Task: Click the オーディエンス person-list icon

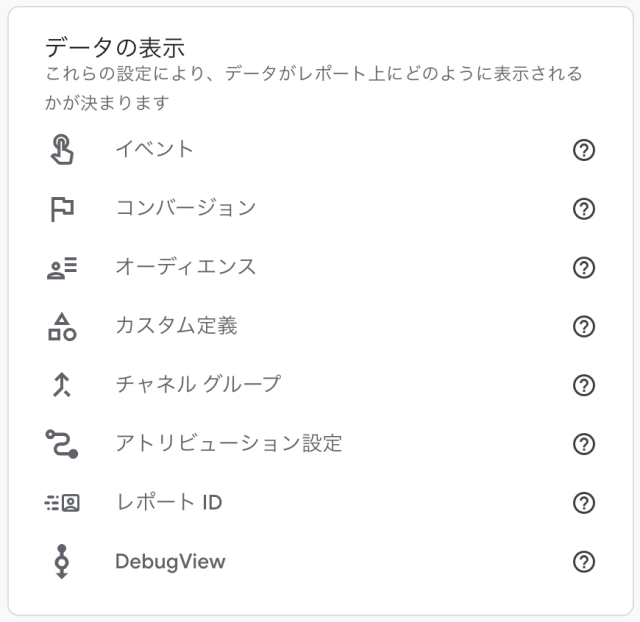Action: (62, 268)
